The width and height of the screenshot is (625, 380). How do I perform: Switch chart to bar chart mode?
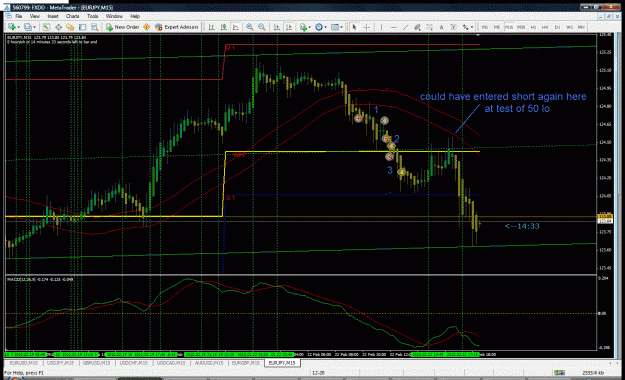(212, 27)
